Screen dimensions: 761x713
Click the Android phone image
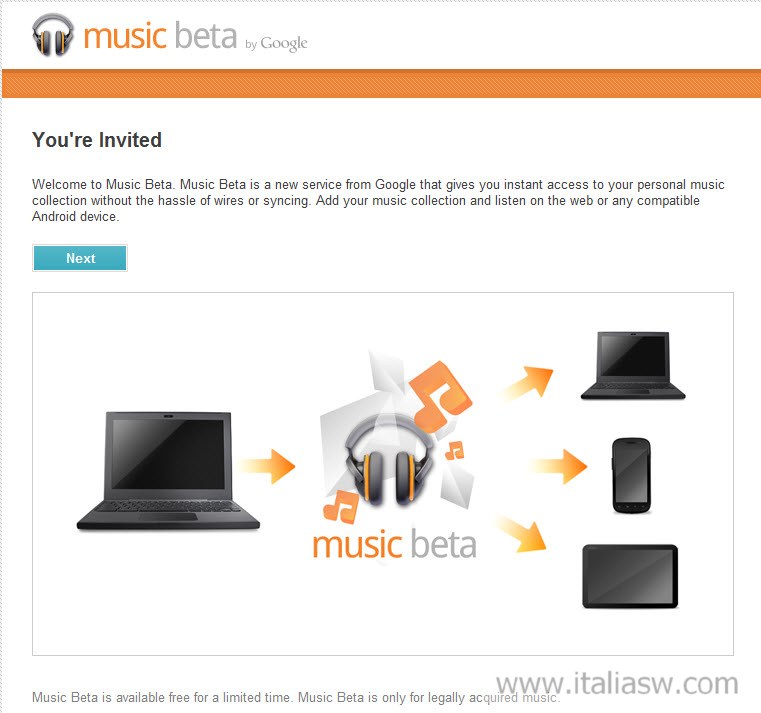click(631, 476)
